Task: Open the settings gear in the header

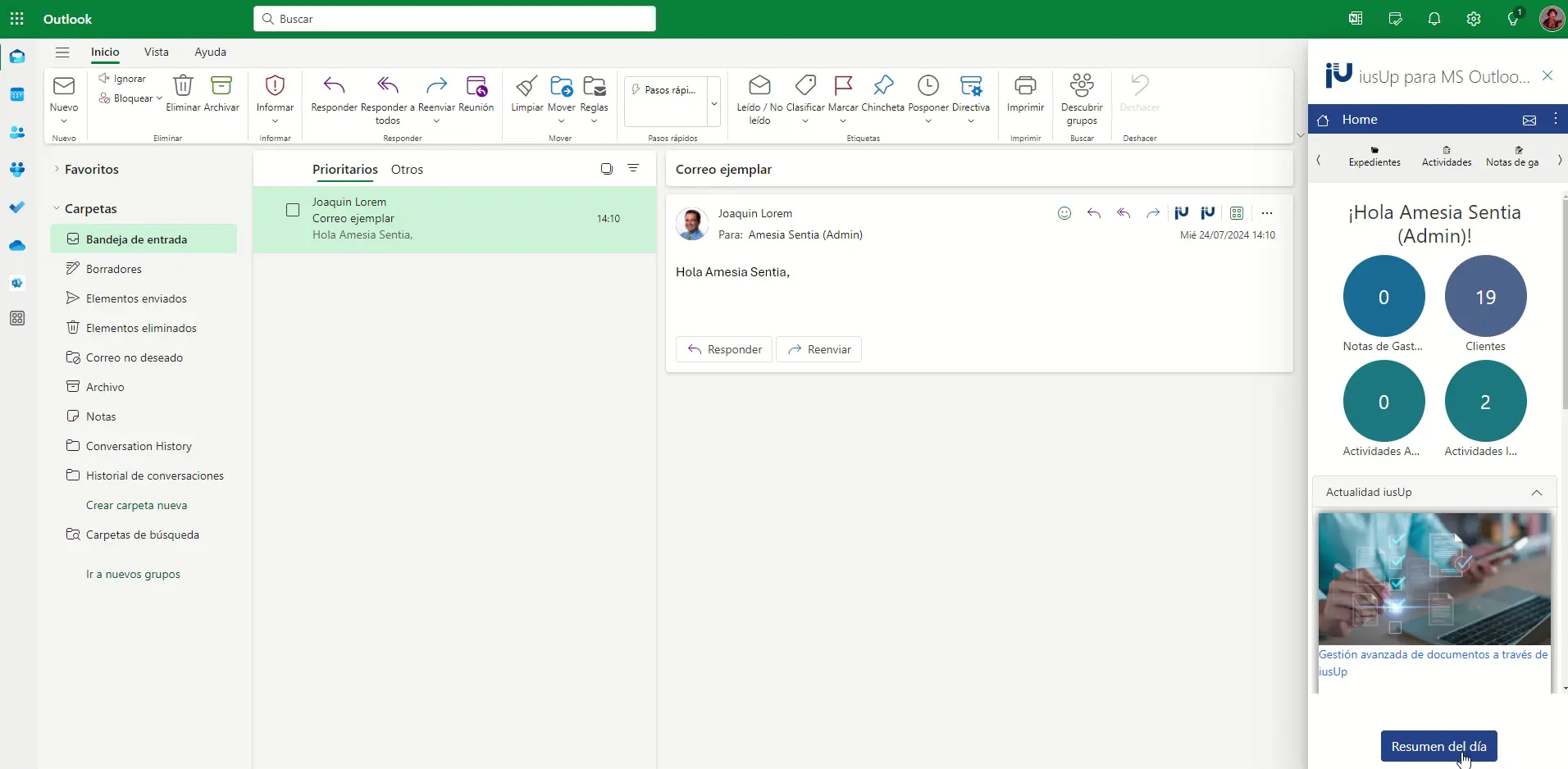Action: point(1474,19)
